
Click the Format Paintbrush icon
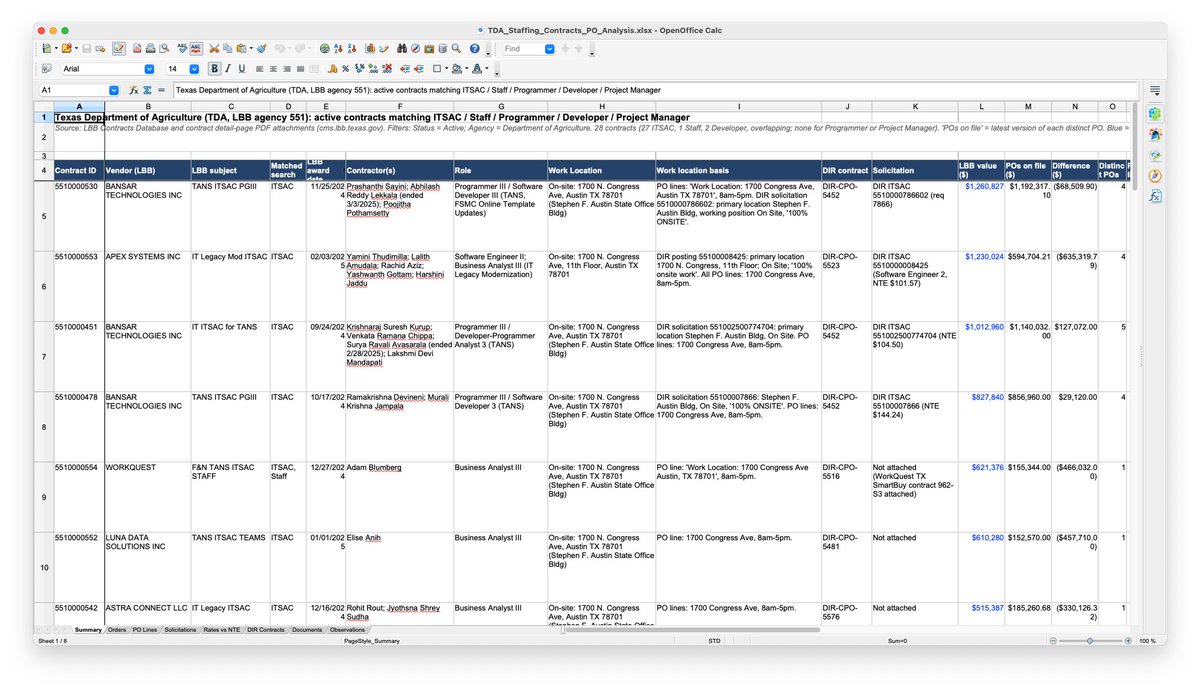[261, 48]
